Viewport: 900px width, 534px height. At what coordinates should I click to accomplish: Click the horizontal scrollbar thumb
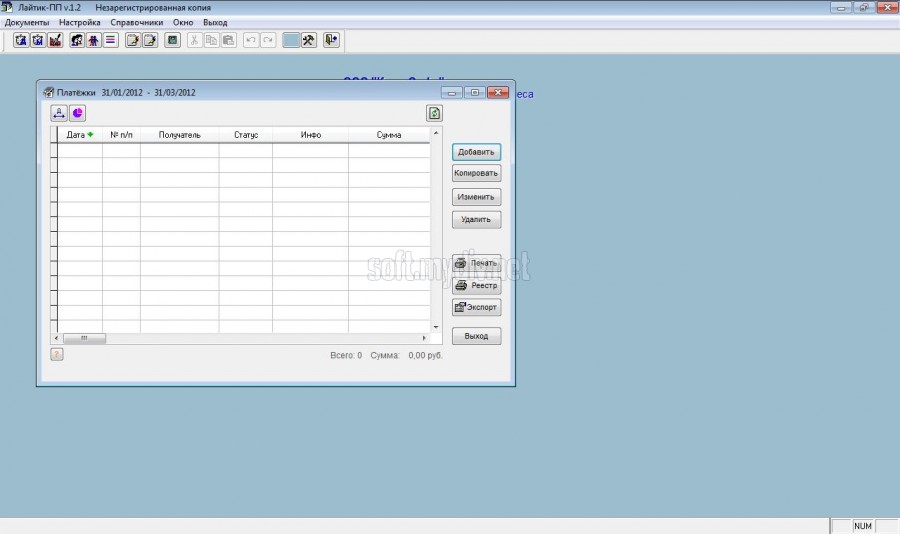[84, 338]
